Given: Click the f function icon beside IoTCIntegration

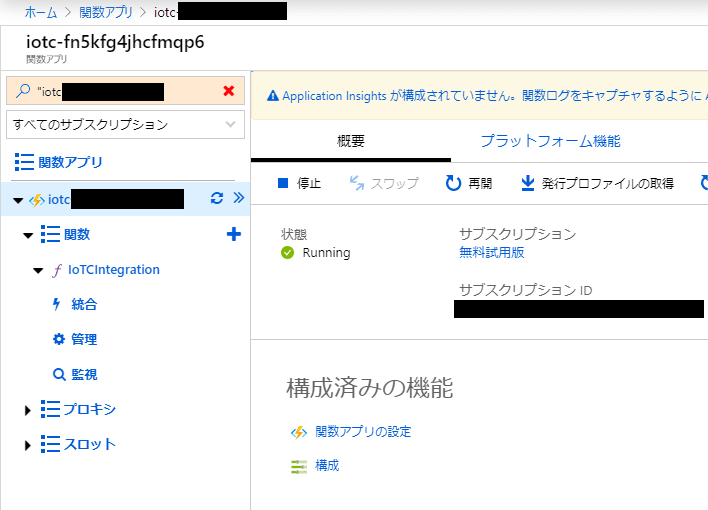Looking at the screenshot, I should tap(57, 270).
